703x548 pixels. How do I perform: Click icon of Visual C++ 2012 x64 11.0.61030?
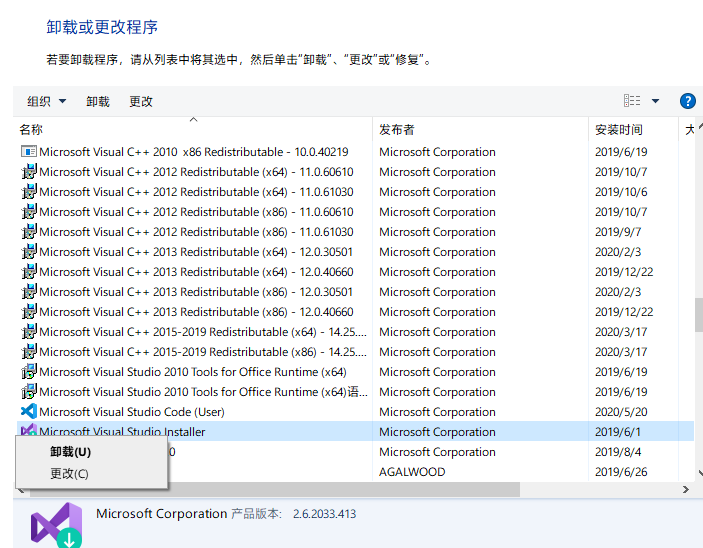click(x=29, y=192)
